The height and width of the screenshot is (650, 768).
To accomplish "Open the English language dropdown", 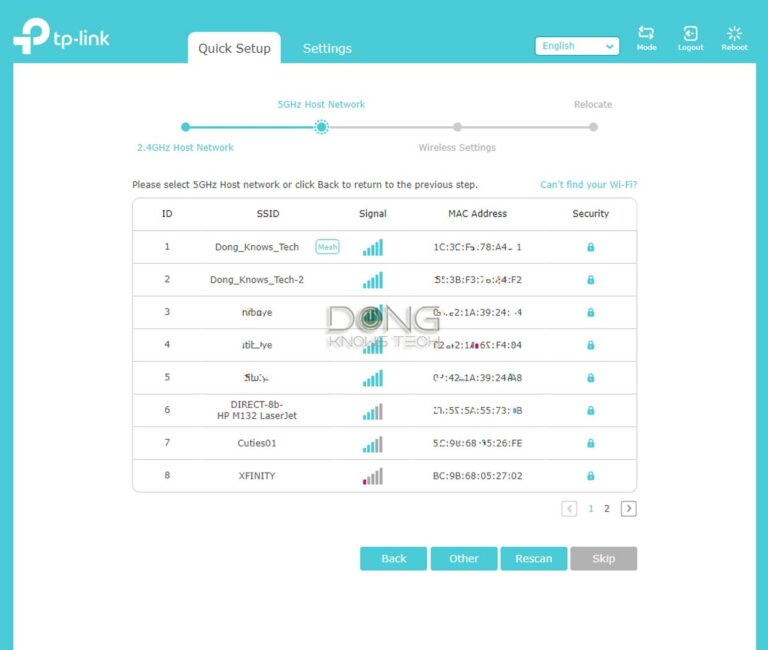I will (577, 46).
